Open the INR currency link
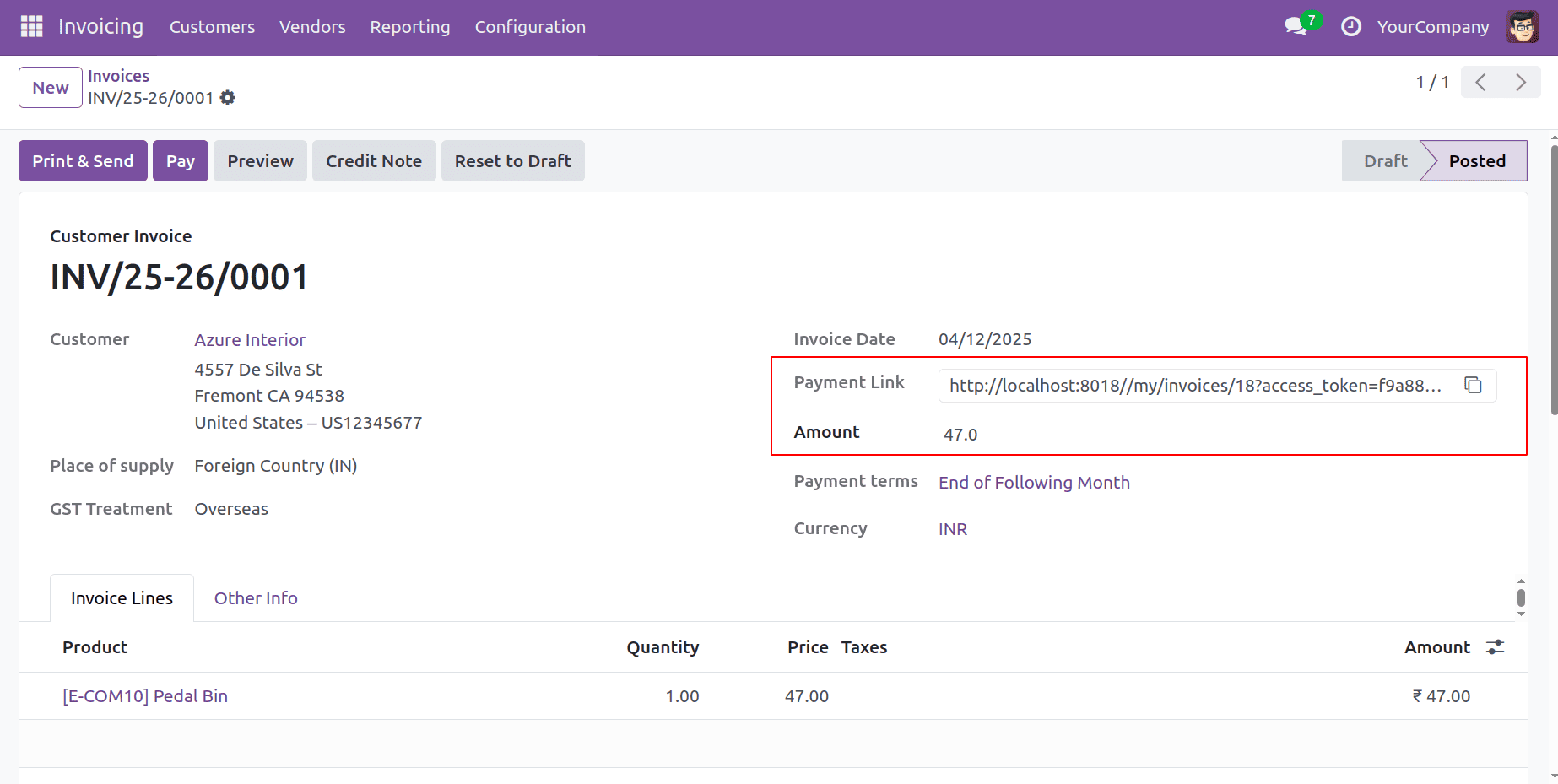The image size is (1558, 784). point(953,529)
